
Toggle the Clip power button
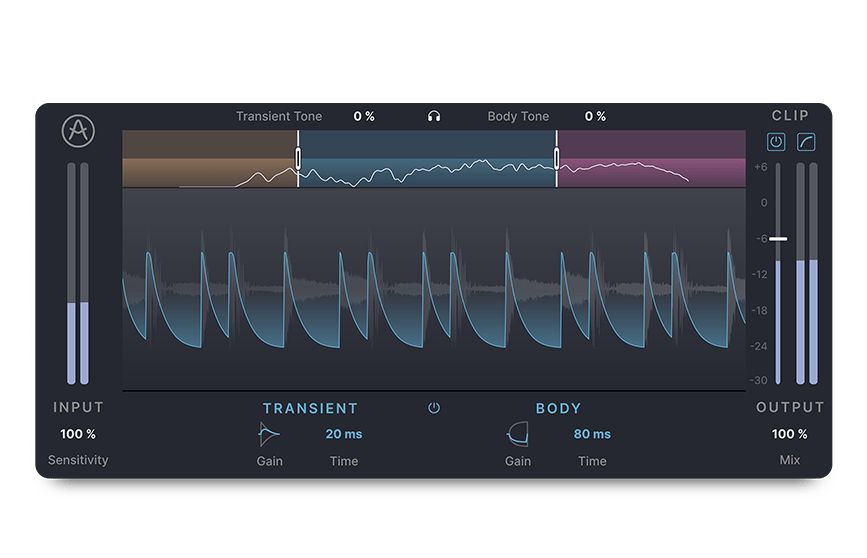[776, 142]
